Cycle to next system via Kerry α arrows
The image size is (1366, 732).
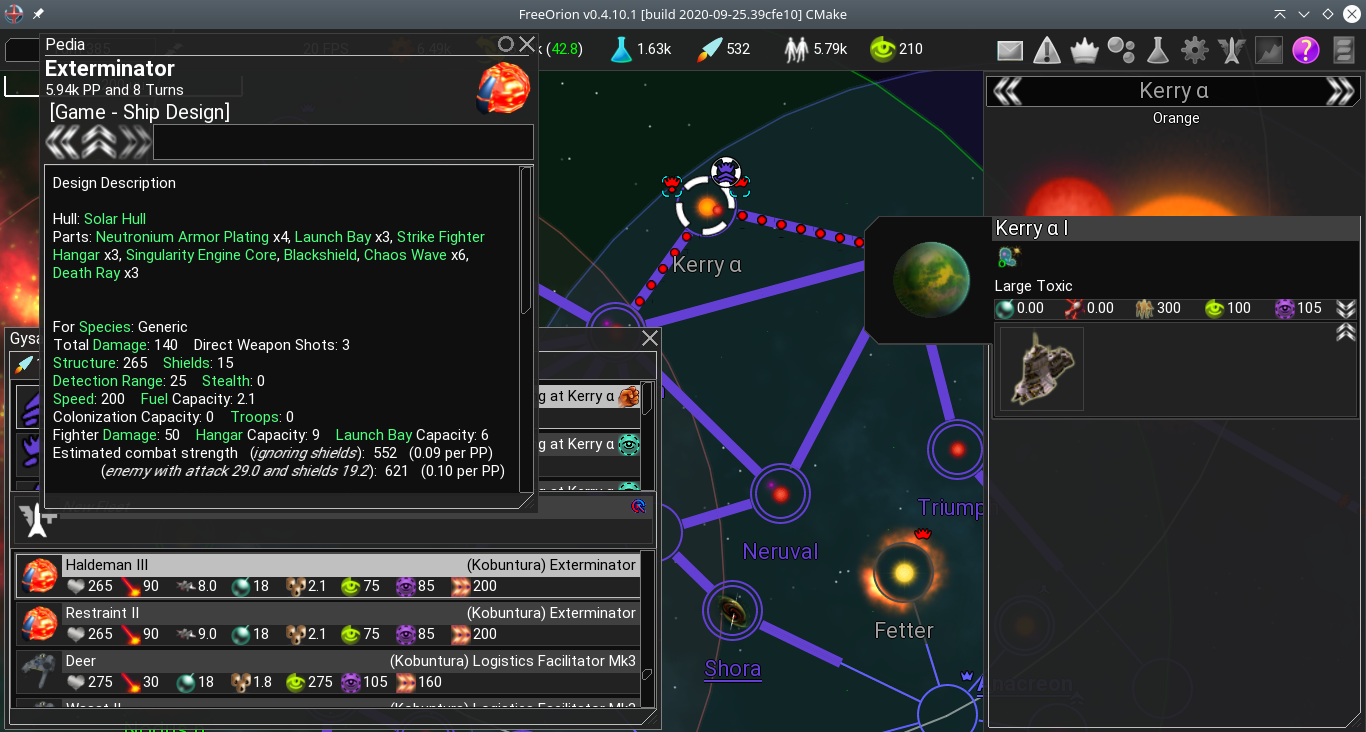(1340, 90)
